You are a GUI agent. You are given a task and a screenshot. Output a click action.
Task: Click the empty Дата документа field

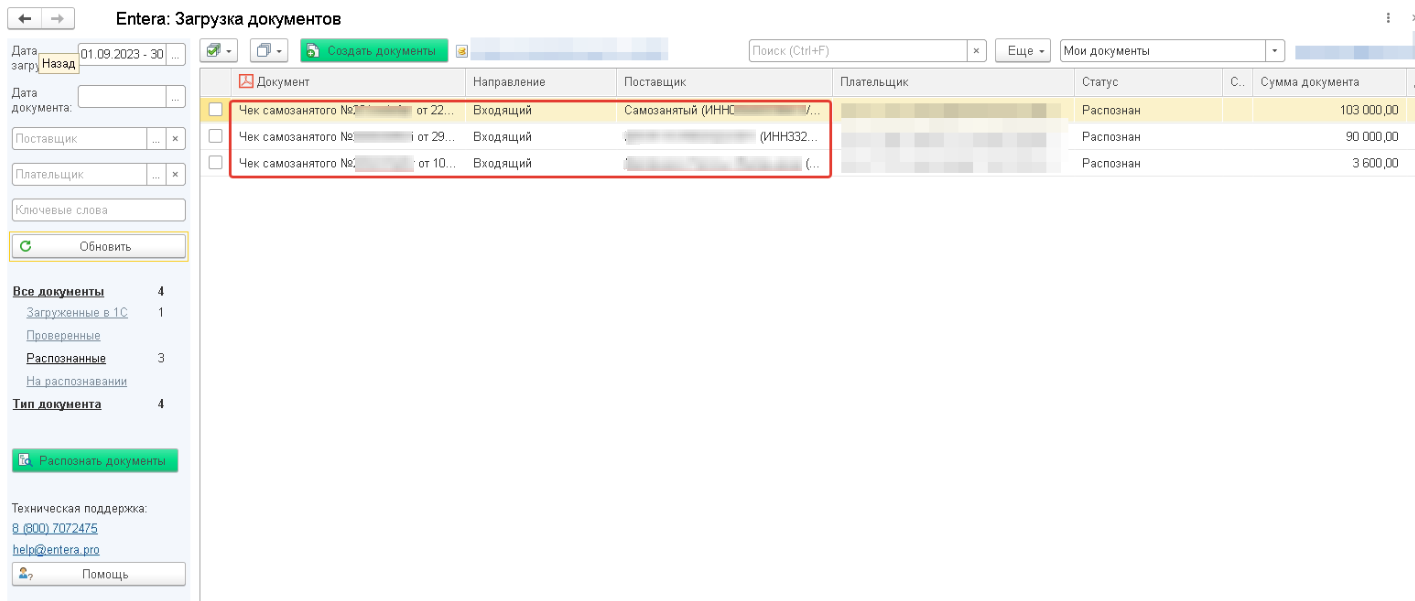click(x=122, y=97)
